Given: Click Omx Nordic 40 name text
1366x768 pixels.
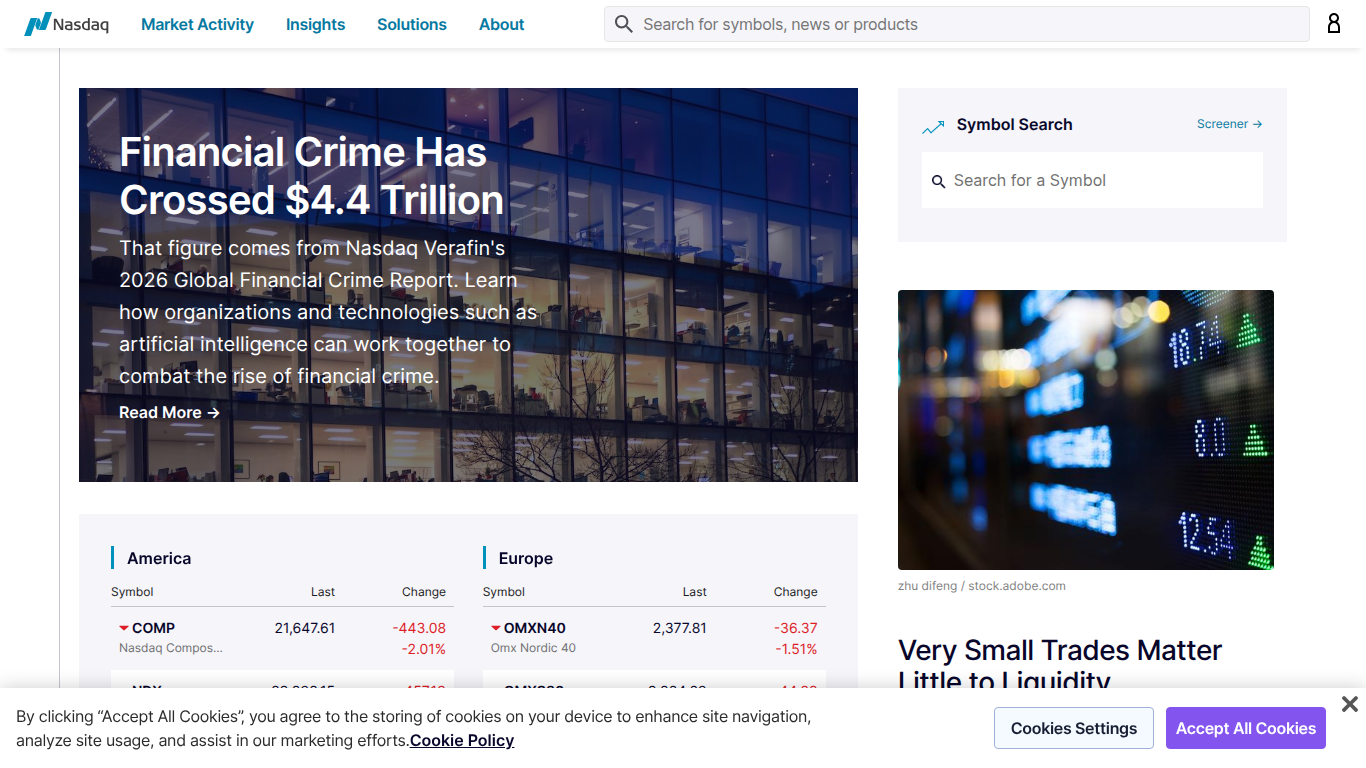Looking at the screenshot, I should [533, 648].
